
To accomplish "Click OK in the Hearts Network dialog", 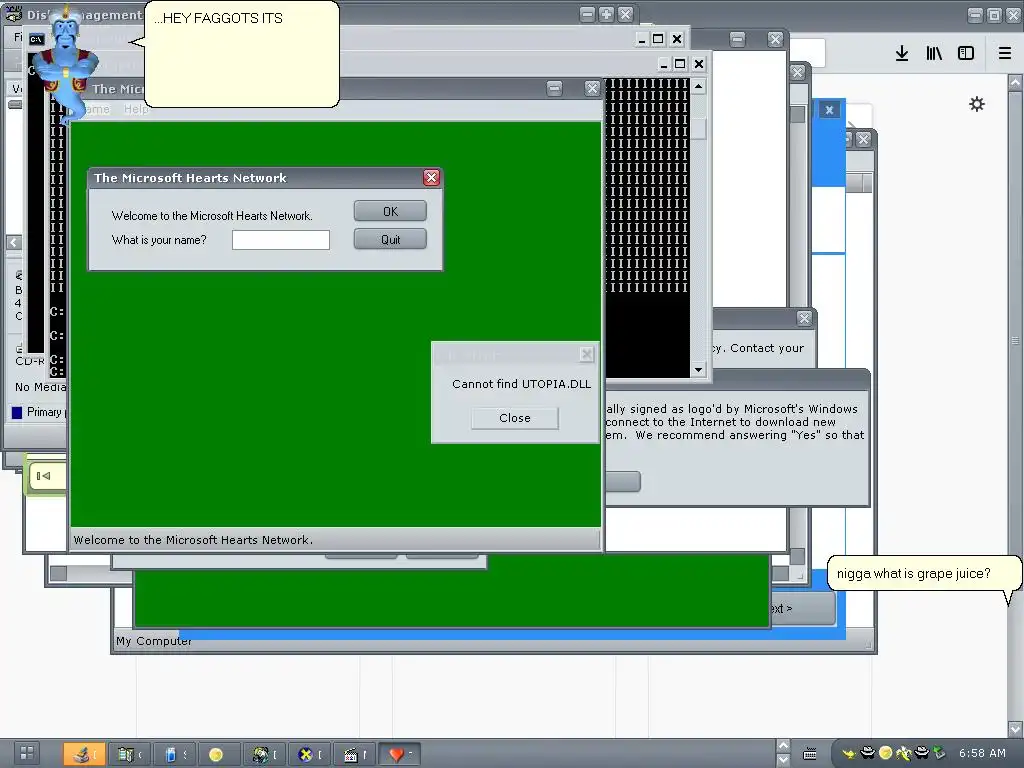I will pyautogui.click(x=390, y=211).
